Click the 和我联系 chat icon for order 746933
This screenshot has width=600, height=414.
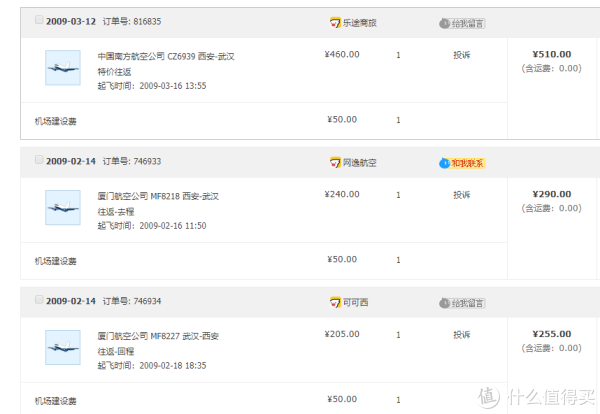click(461, 162)
